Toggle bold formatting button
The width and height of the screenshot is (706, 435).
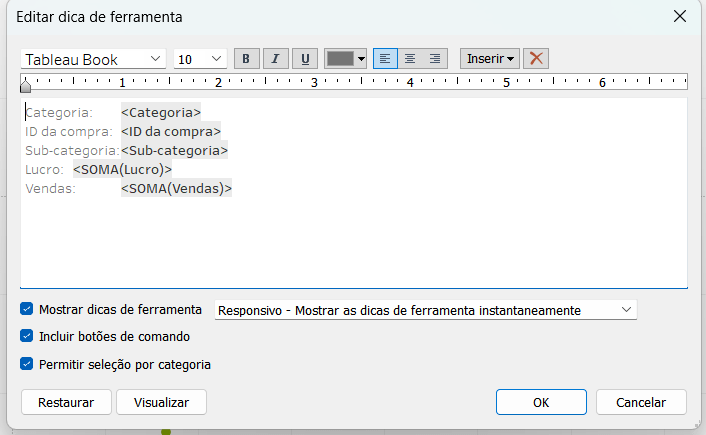point(247,59)
